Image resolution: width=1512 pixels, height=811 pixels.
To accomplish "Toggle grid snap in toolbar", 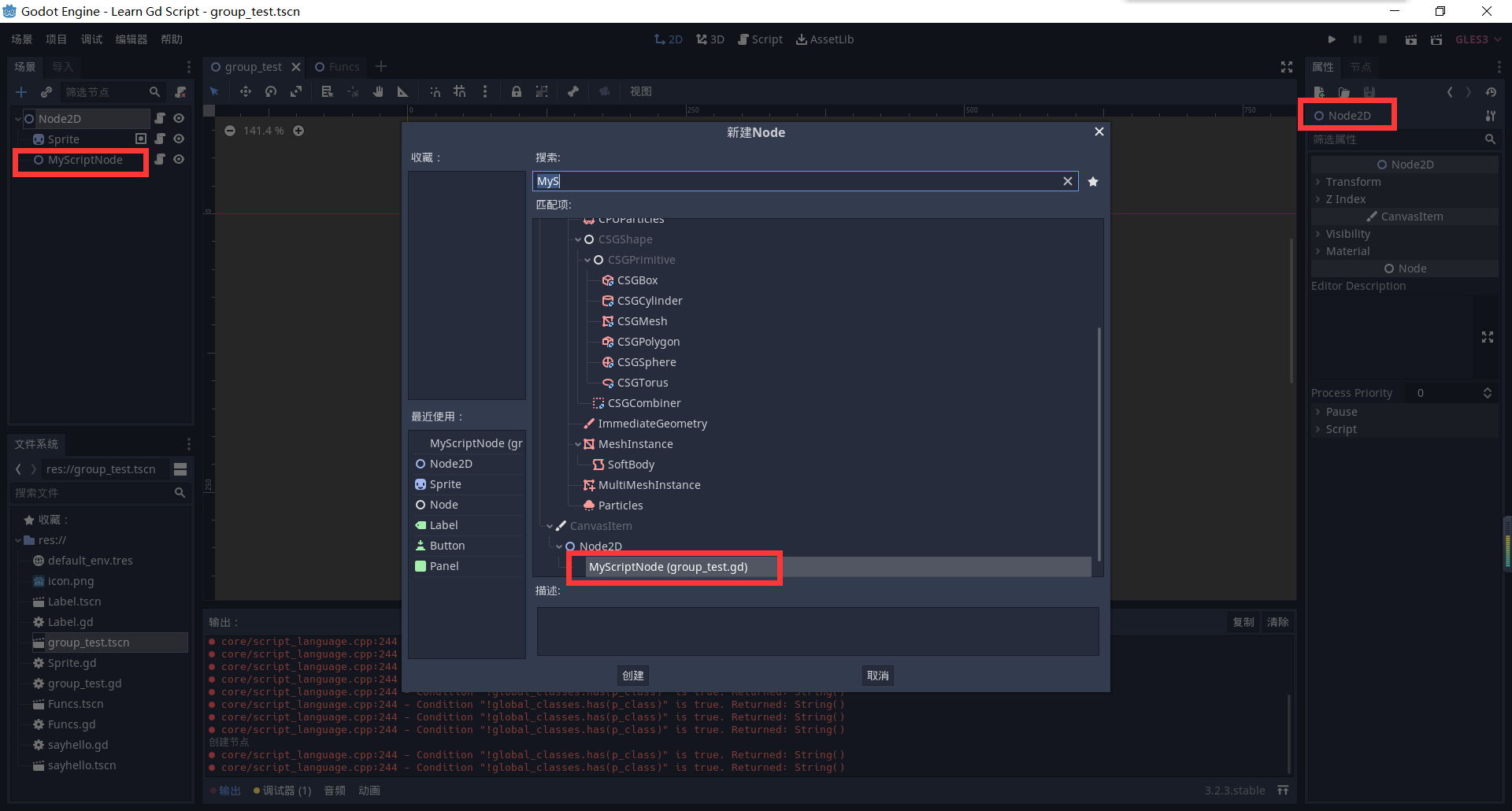I will [x=460, y=91].
